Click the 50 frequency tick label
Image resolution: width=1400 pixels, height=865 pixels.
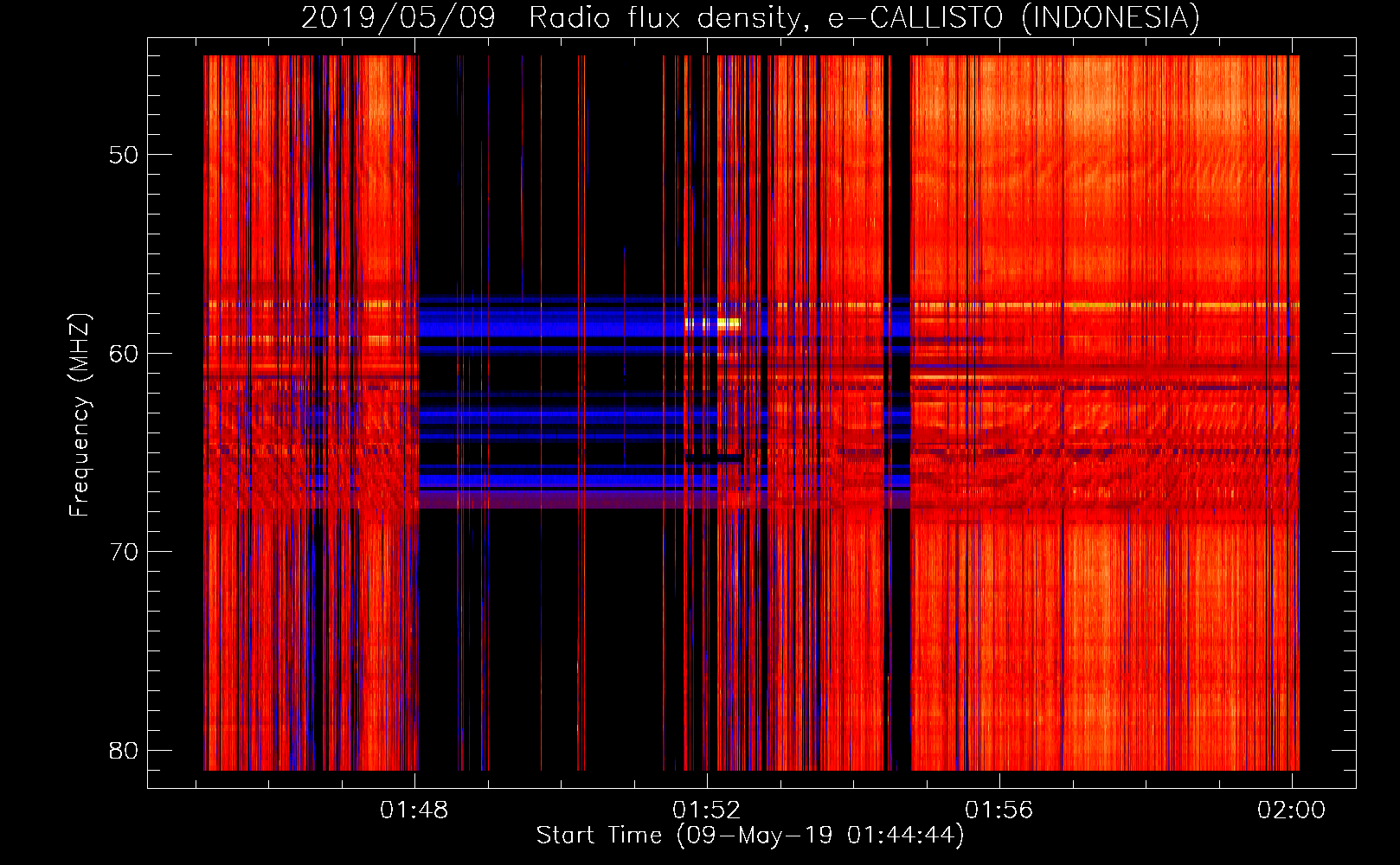coord(124,155)
